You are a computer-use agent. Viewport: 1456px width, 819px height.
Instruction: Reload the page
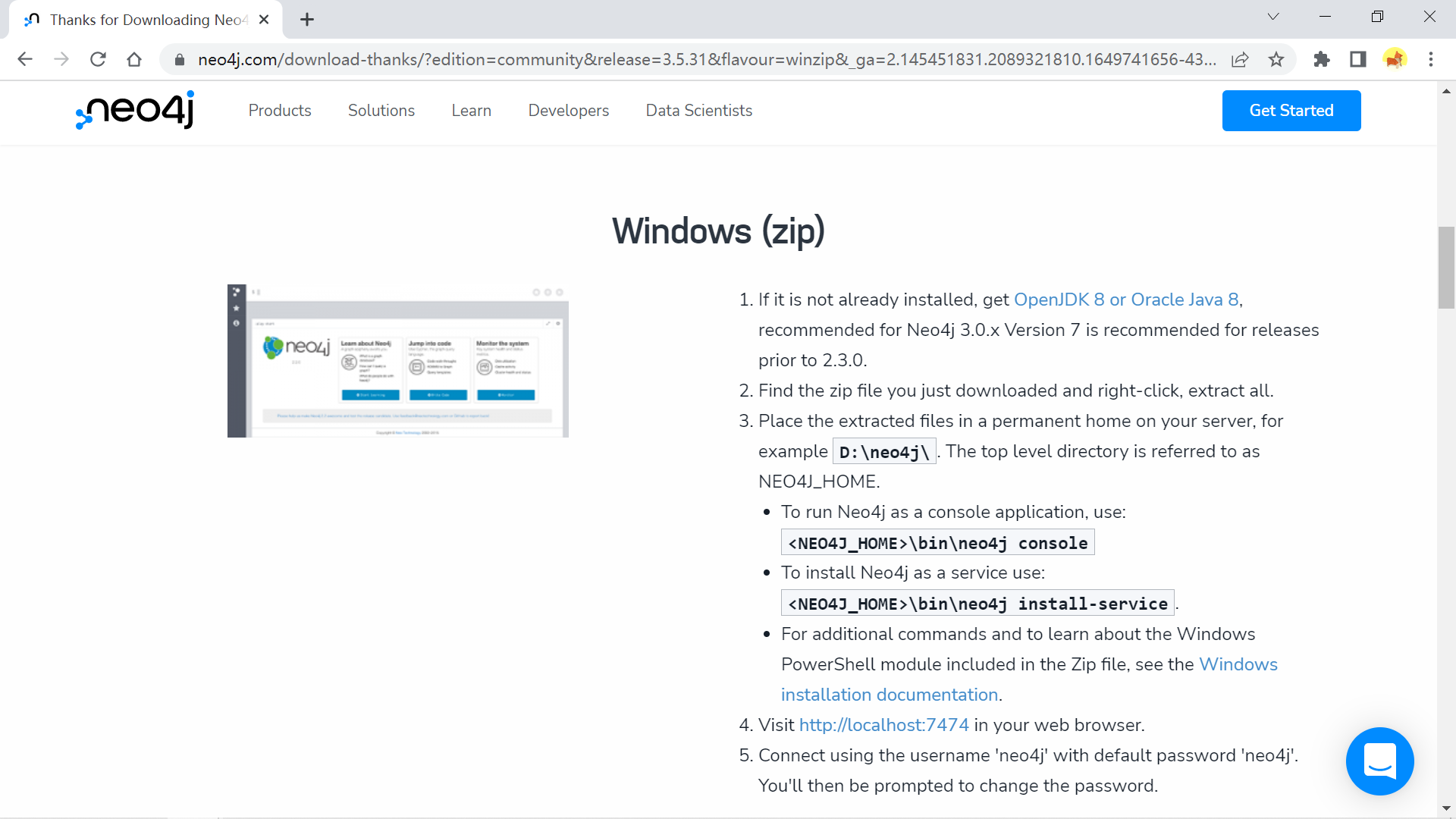coord(98,59)
